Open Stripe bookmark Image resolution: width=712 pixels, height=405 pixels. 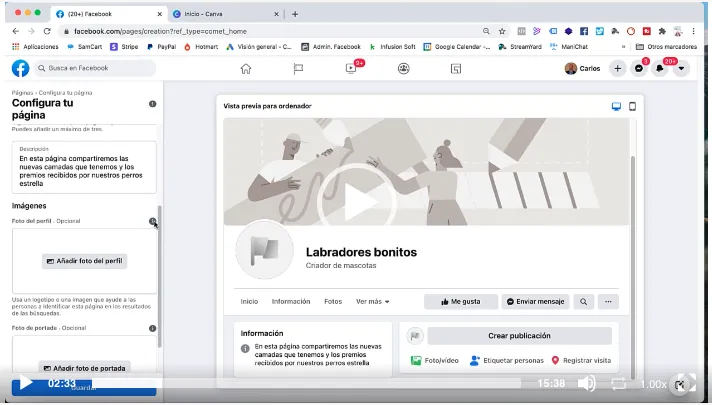pyautogui.click(x=124, y=47)
